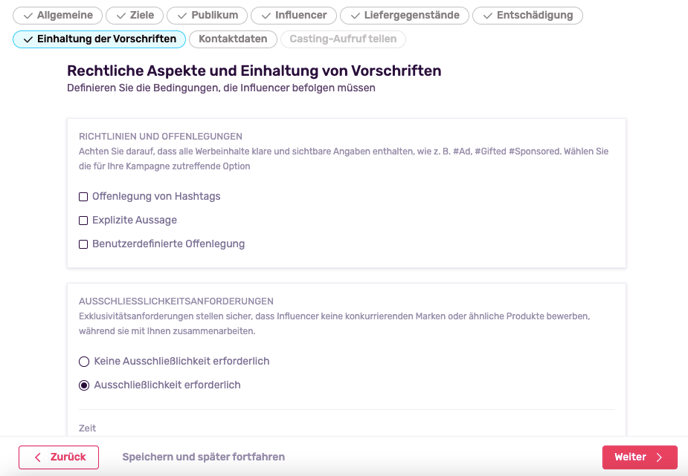Click the left chevron icon in Zurück button
The height and width of the screenshot is (476, 688).
(38, 457)
